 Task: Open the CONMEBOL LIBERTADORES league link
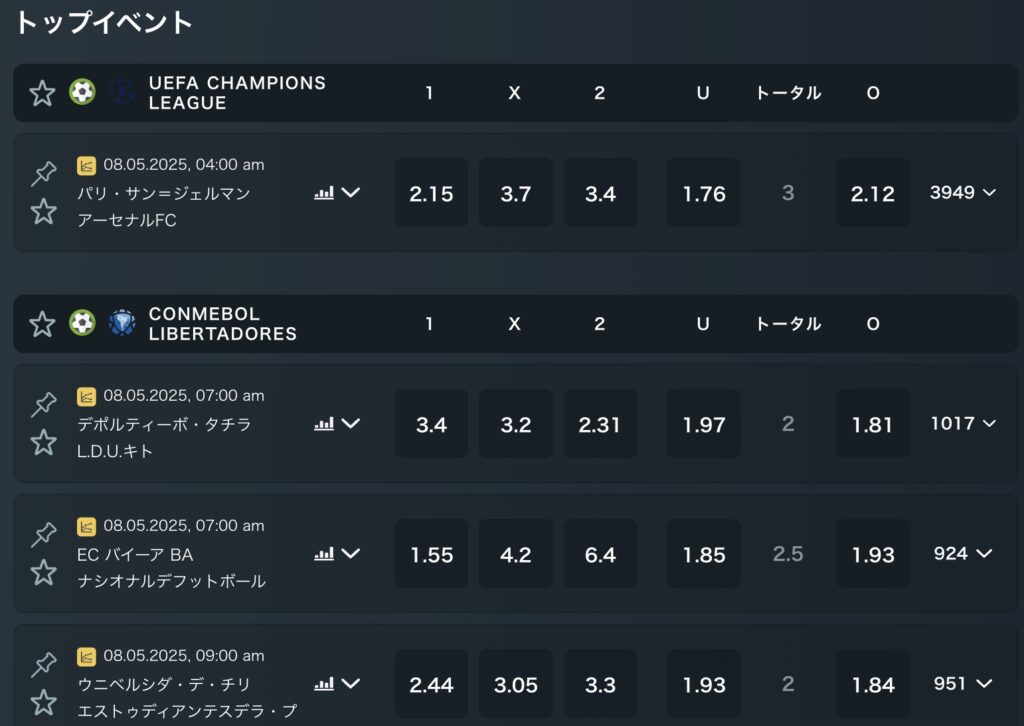click(x=223, y=324)
